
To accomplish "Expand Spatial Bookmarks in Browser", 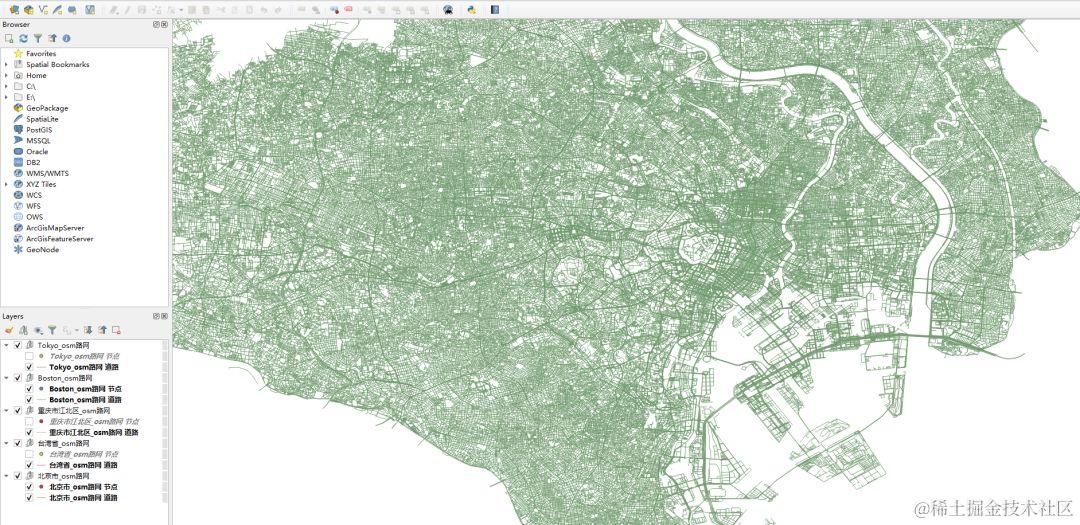I will 6,64.
